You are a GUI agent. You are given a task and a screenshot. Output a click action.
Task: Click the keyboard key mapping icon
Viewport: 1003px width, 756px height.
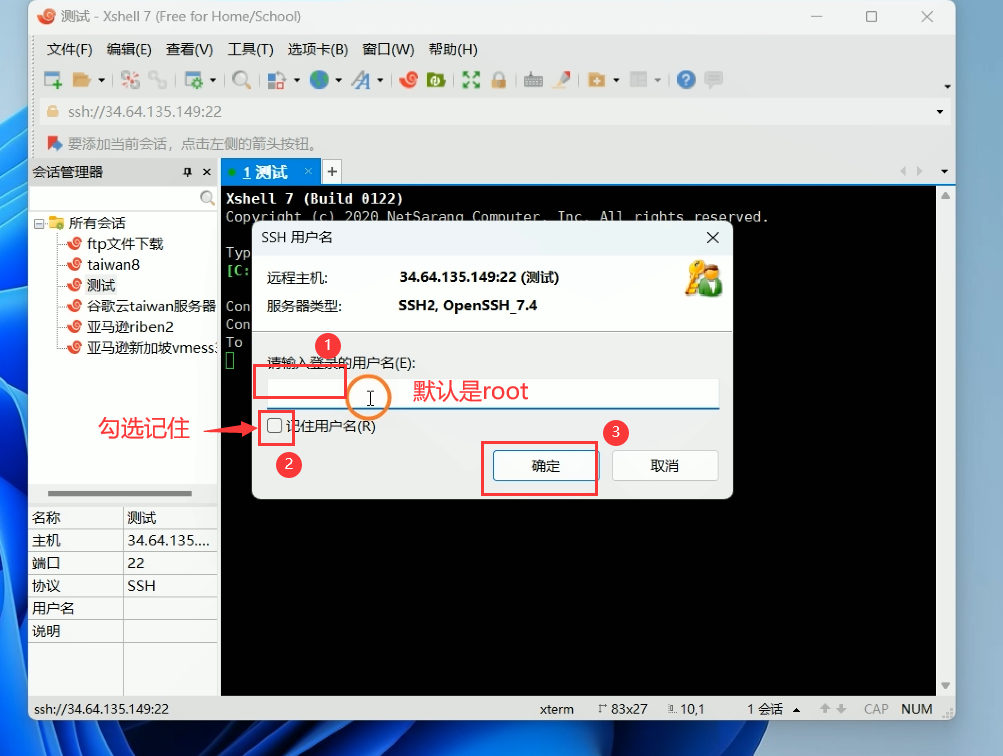click(533, 80)
